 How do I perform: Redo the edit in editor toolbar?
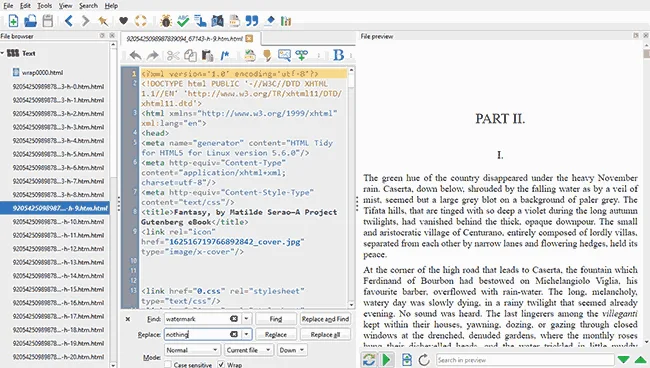[153, 55]
